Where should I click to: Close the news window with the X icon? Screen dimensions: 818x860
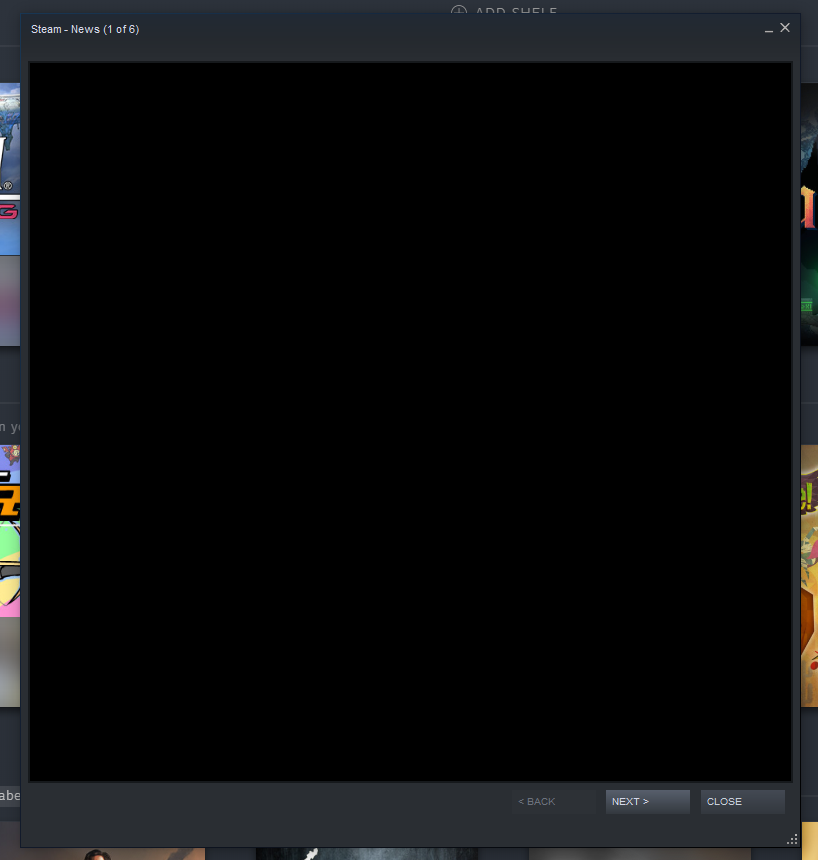tap(785, 27)
